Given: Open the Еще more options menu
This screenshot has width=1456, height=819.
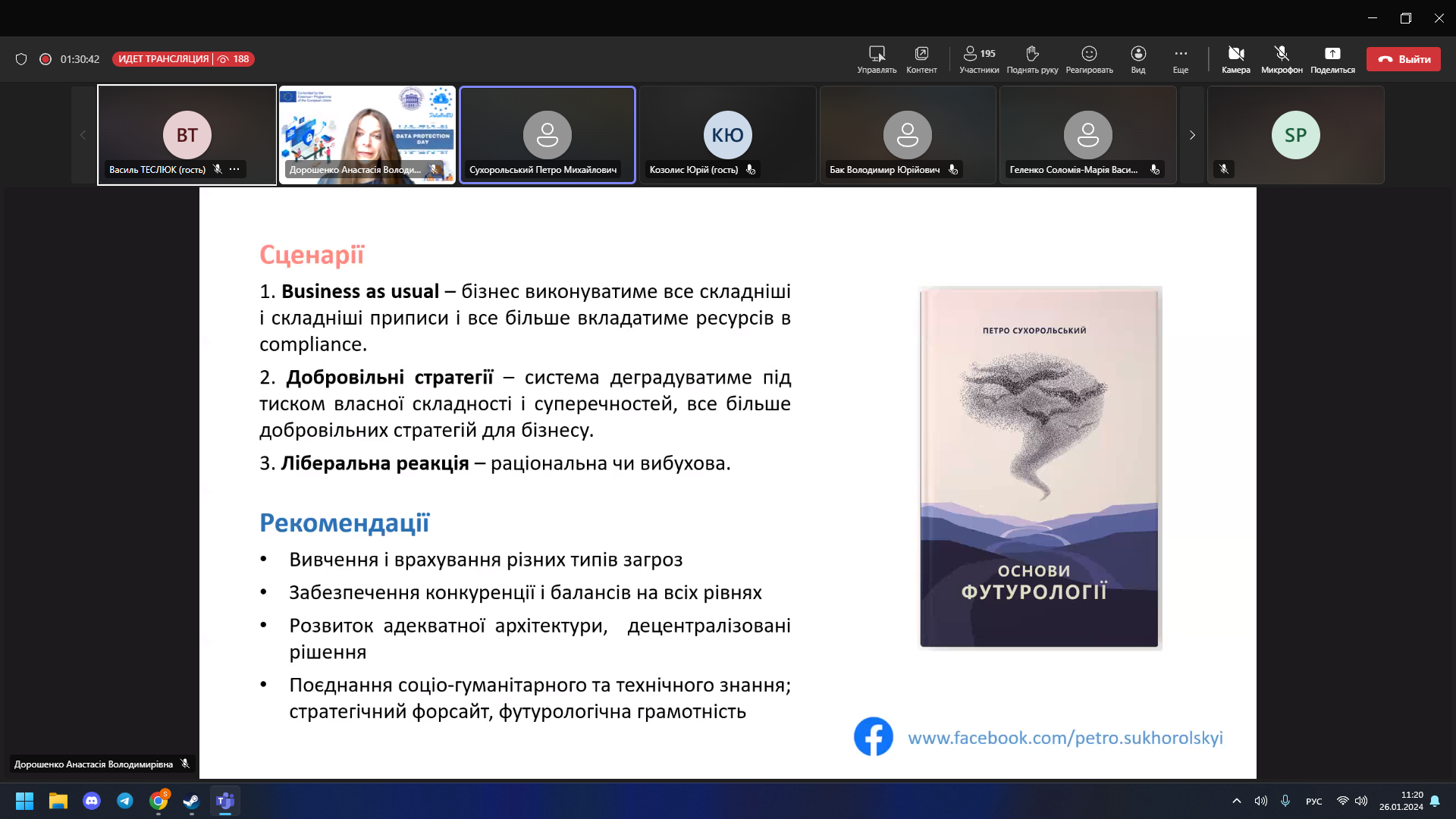Looking at the screenshot, I should [1181, 54].
